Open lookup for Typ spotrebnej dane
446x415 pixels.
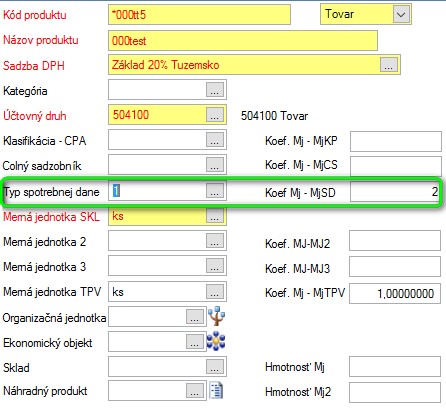[x=215, y=191]
